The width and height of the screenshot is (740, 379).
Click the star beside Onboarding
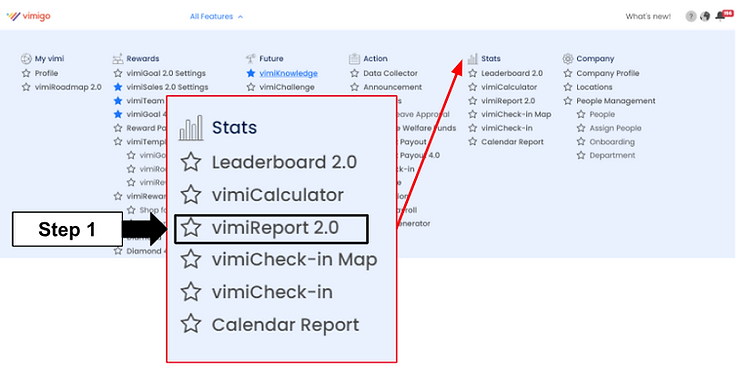(581, 142)
